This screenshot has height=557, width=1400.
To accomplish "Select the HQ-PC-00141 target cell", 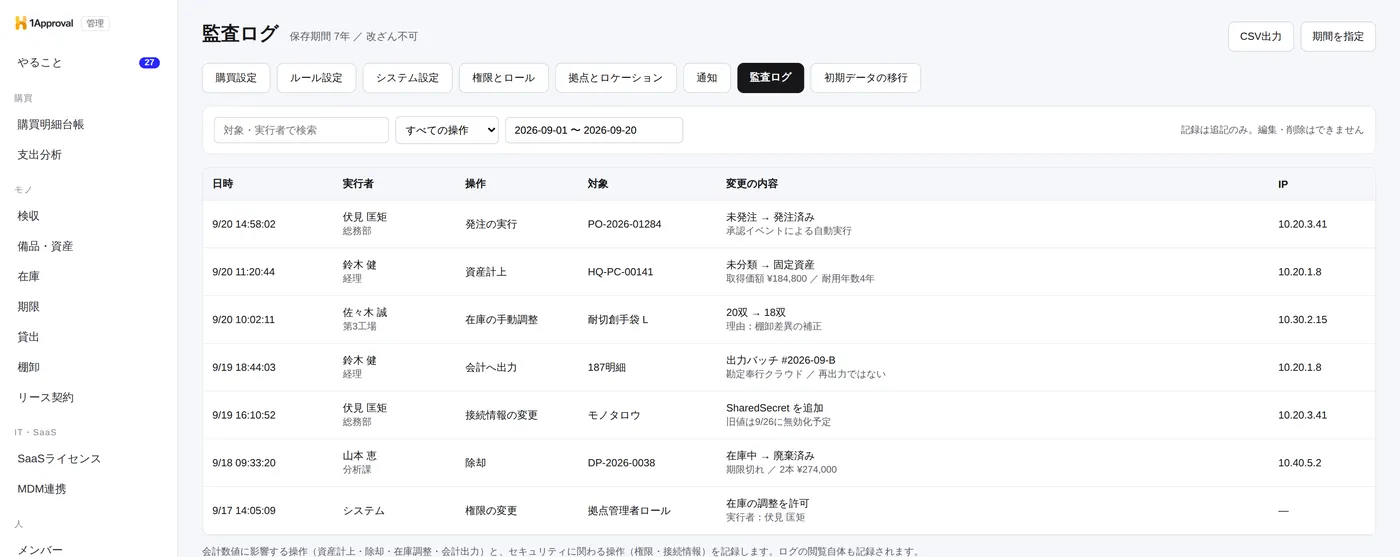I will pos(620,272).
